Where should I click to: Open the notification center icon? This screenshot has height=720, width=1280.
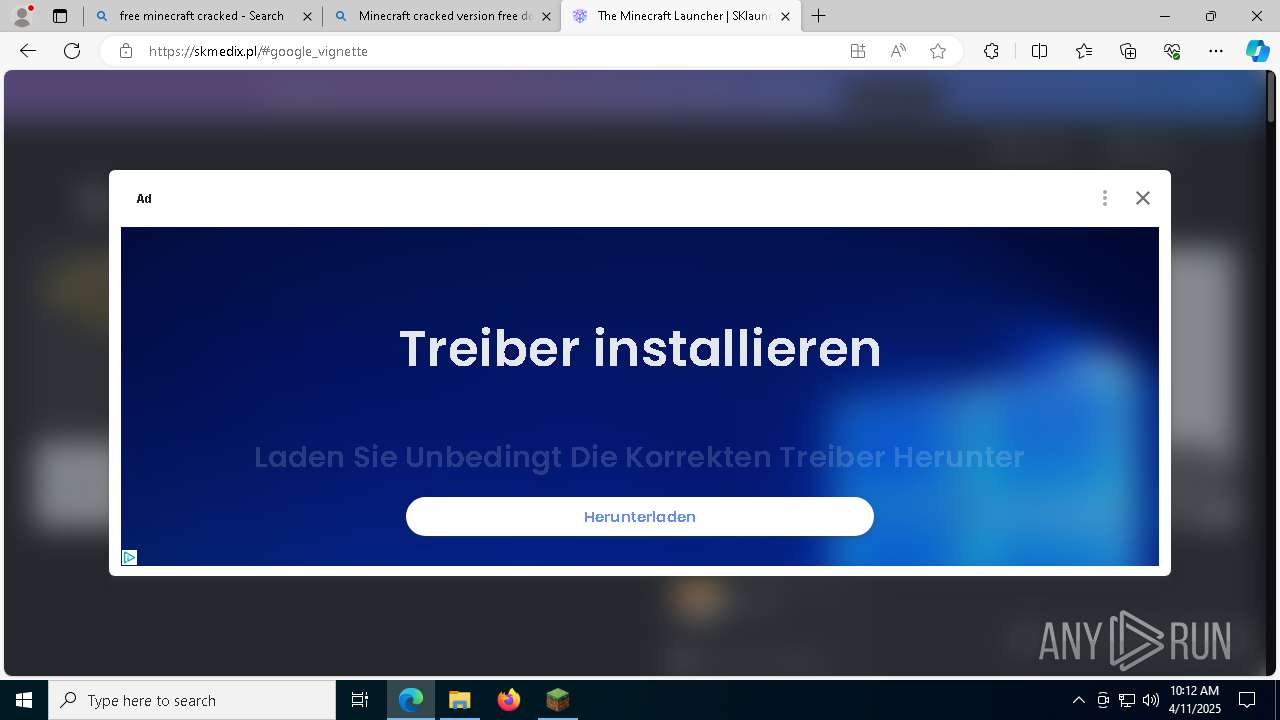[x=1247, y=700]
